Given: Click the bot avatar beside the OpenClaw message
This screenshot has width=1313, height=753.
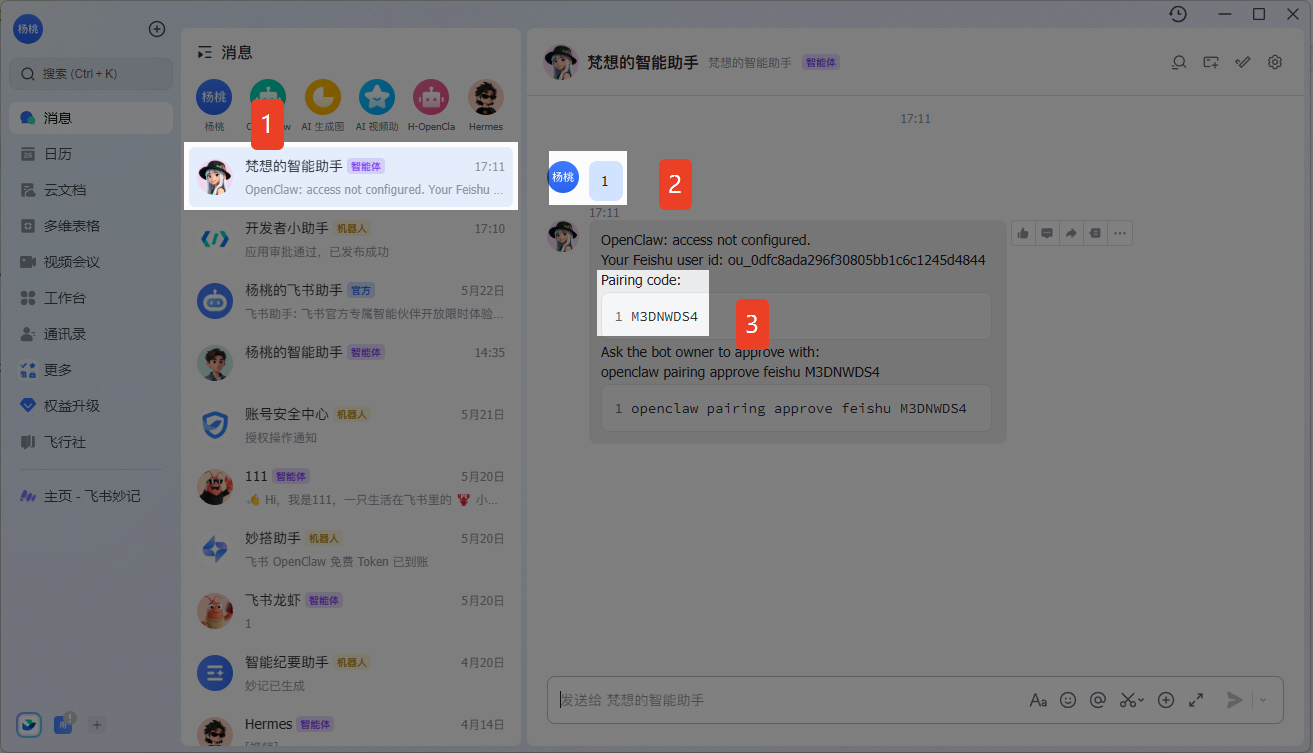Looking at the screenshot, I should point(563,236).
